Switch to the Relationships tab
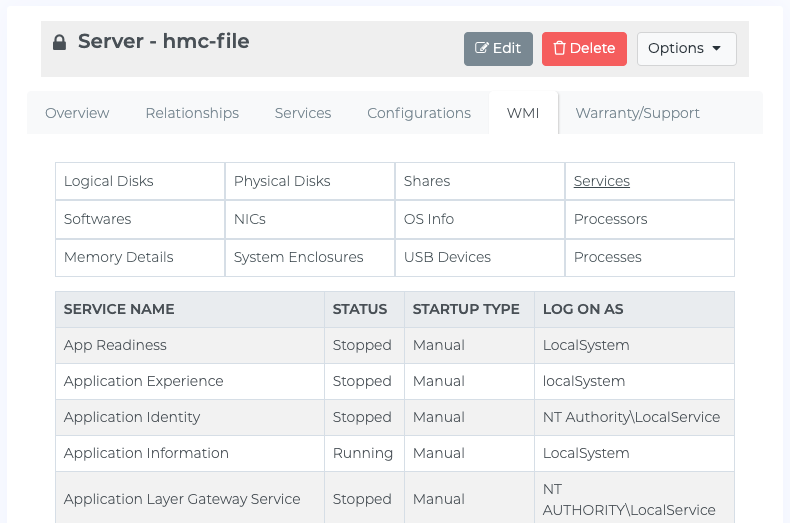The image size is (798, 523). click(x=192, y=113)
